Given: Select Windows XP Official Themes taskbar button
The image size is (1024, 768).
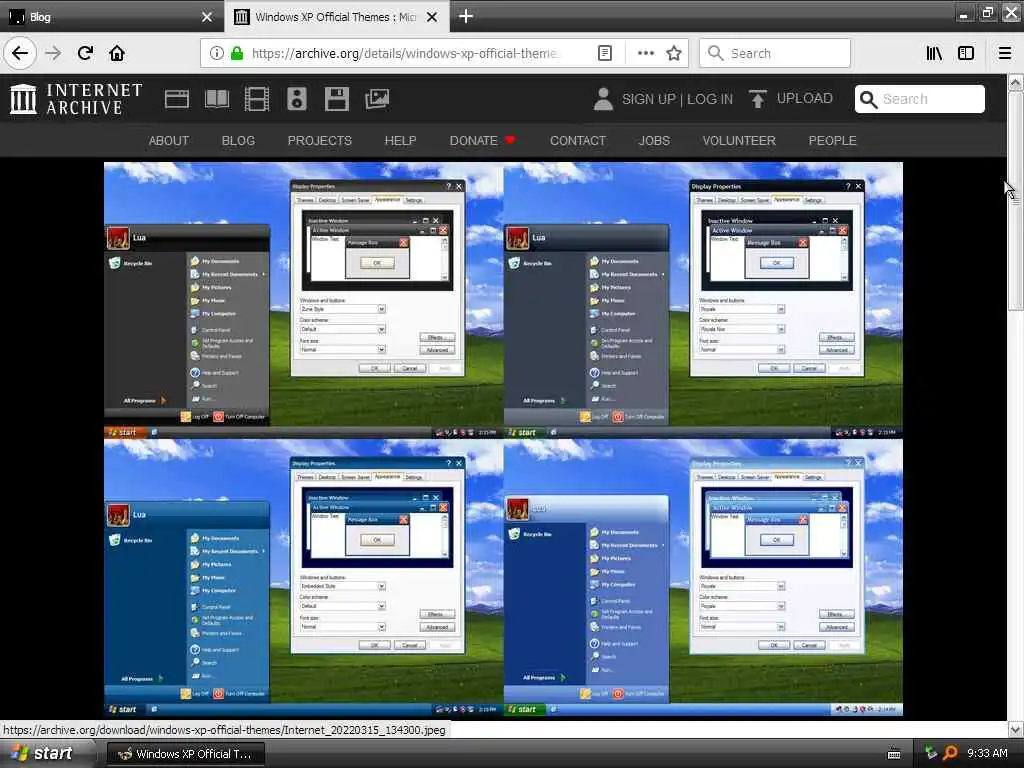Looking at the screenshot, I should (185, 754).
